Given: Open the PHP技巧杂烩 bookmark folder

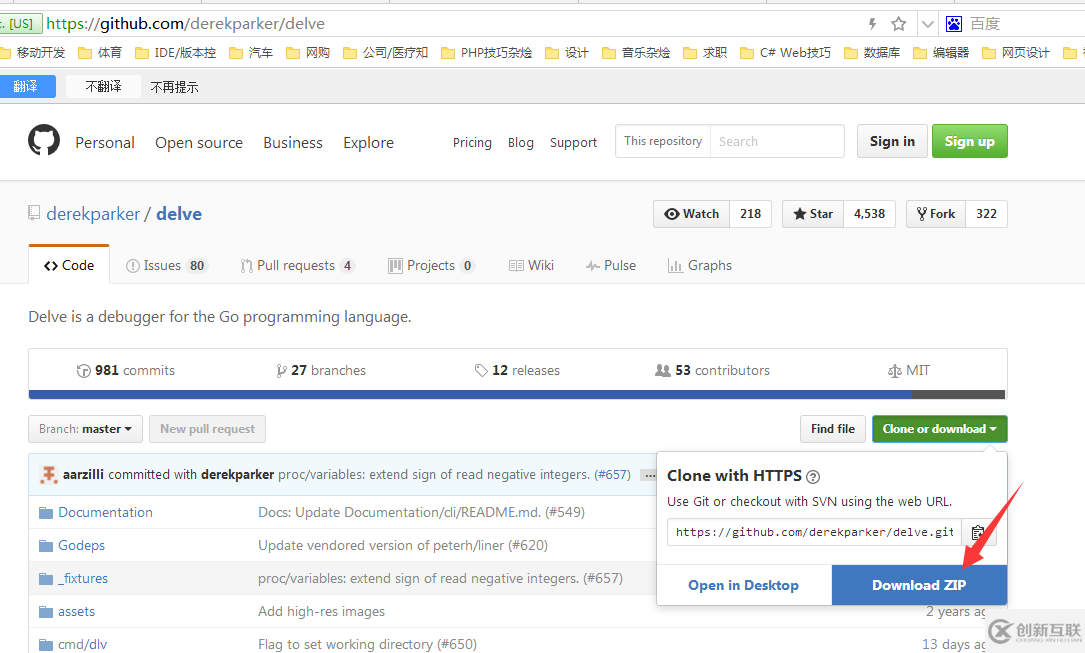Looking at the screenshot, I should point(487,53).
